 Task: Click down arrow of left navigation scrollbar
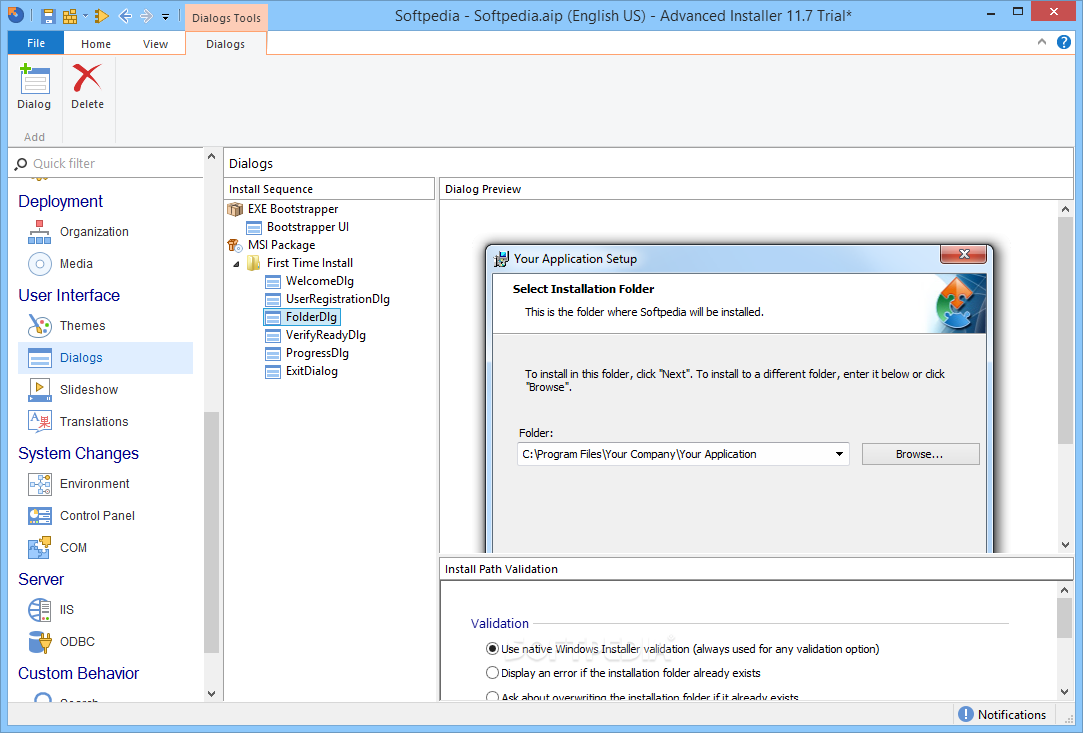[211, 694]
